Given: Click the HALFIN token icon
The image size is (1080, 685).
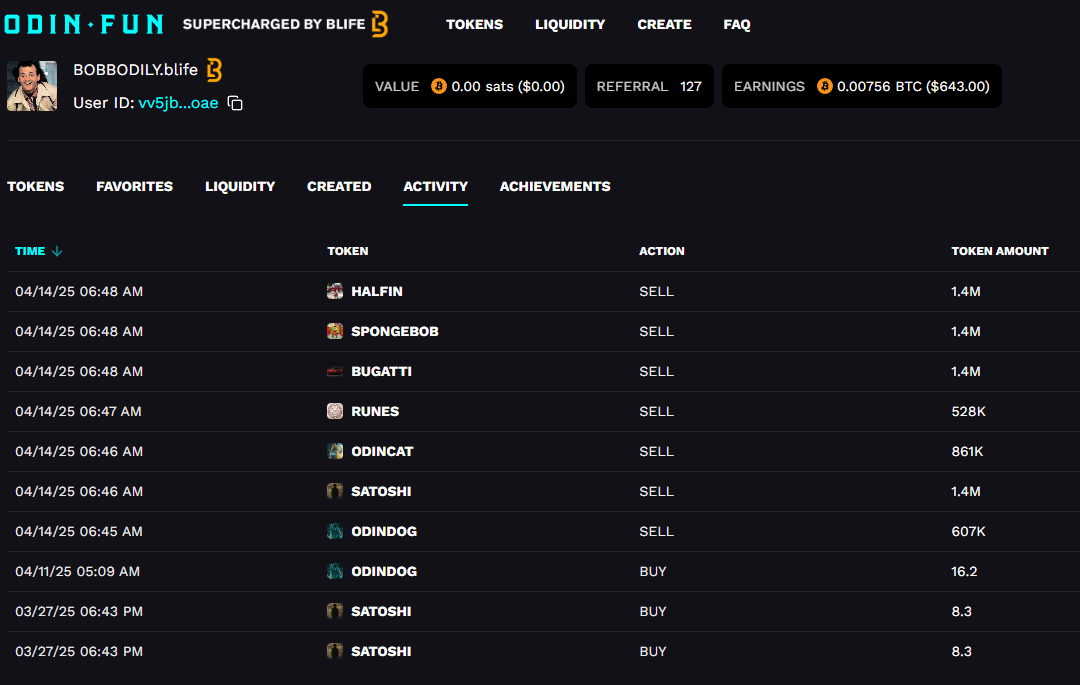Looking at the screenshot, I should point(335,291).
